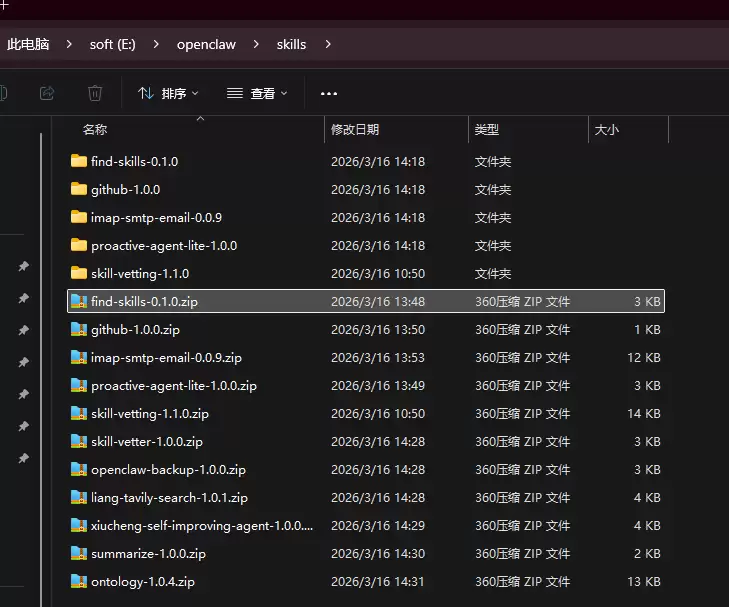Select file name ontology-1.0.4.zip

[143, 581]
